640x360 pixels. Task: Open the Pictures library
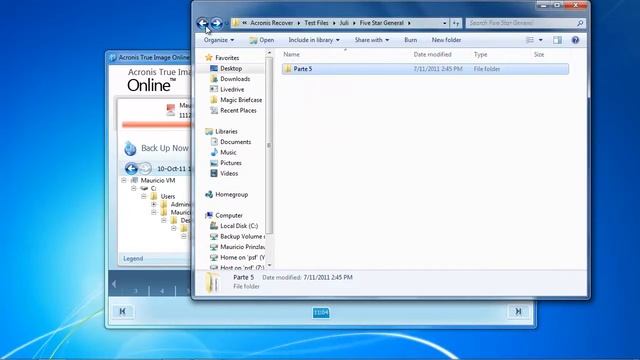click(x=231, y=163)
